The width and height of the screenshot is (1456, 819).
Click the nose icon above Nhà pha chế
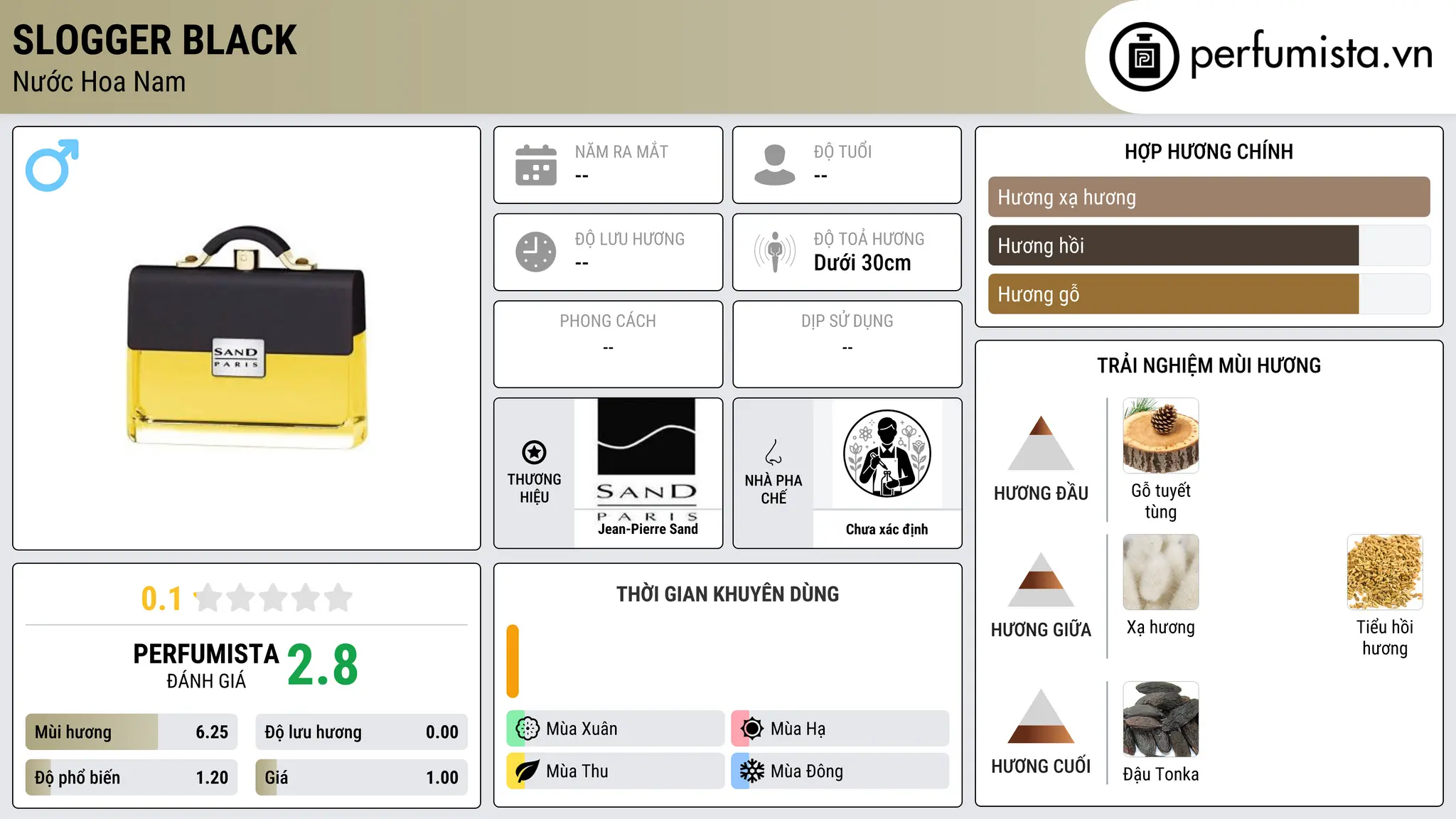(773, 452)
